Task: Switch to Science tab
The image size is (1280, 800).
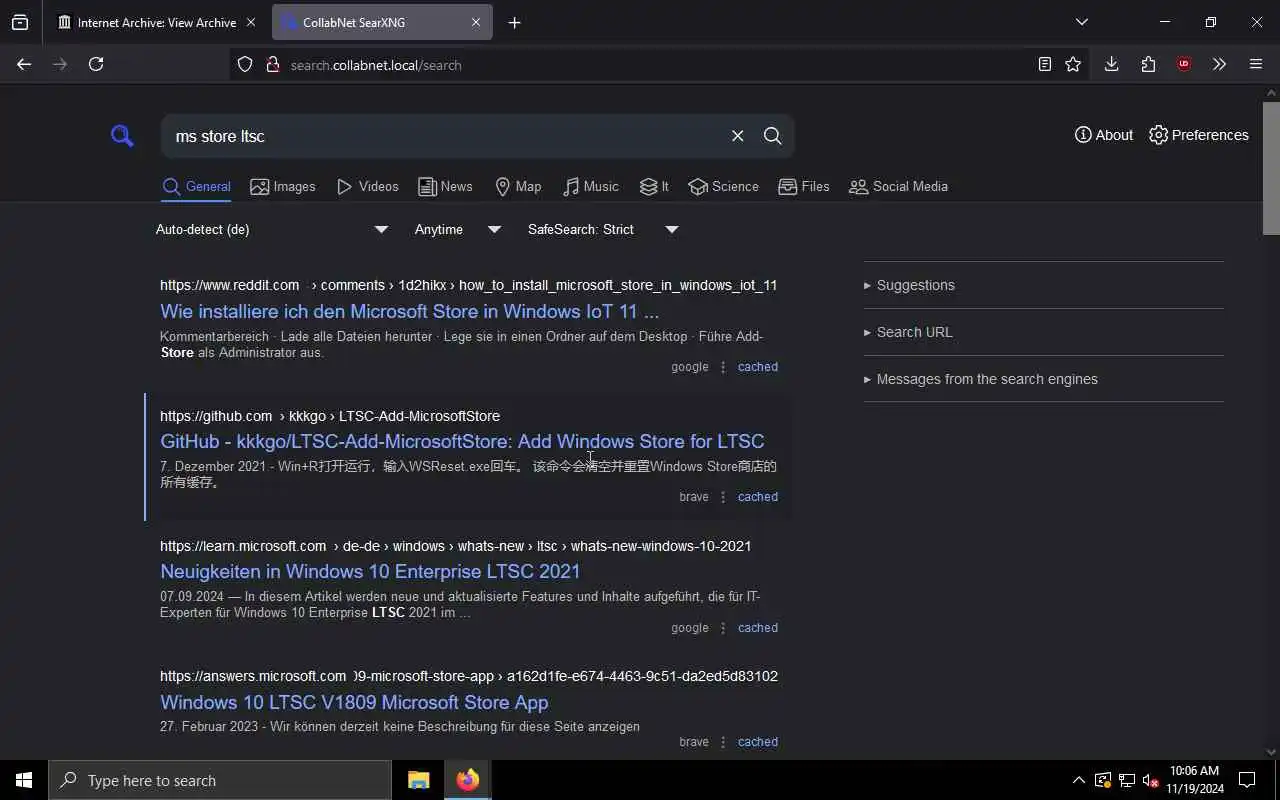Action: 723,187
